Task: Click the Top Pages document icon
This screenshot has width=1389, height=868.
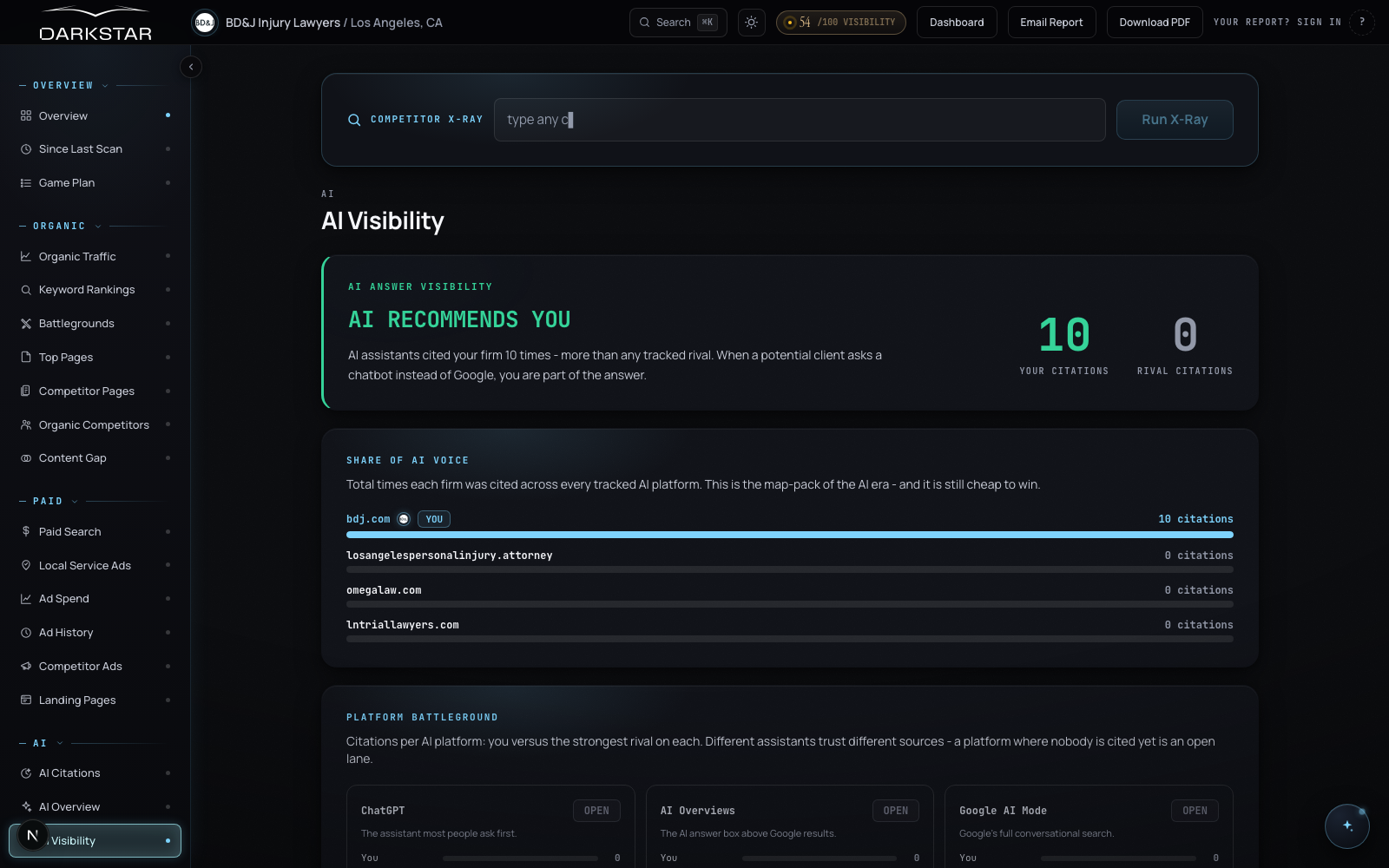Action: pyautogui.click(x=26, y=357)
